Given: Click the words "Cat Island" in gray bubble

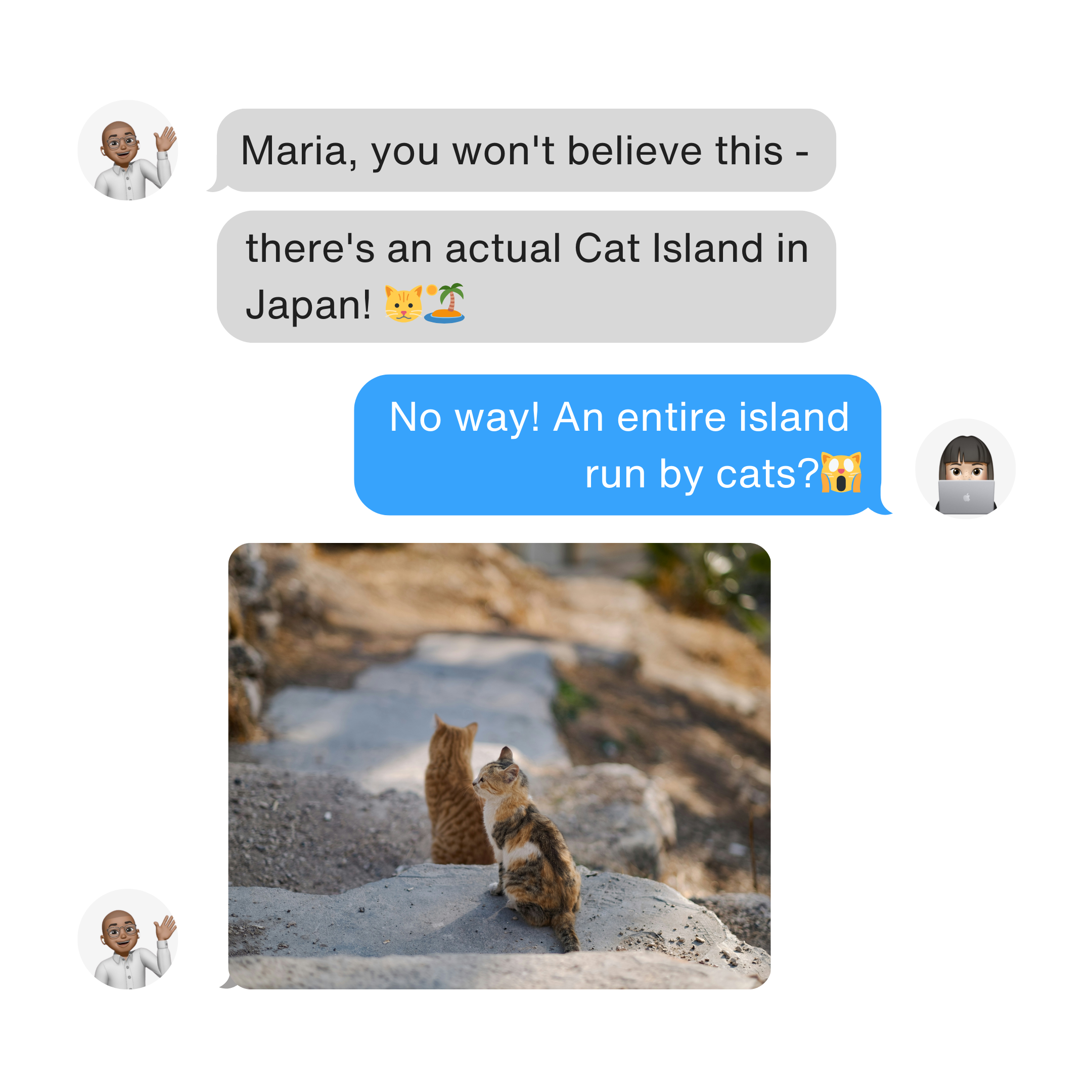Looking at the screenshot, I should click(669, 248).
